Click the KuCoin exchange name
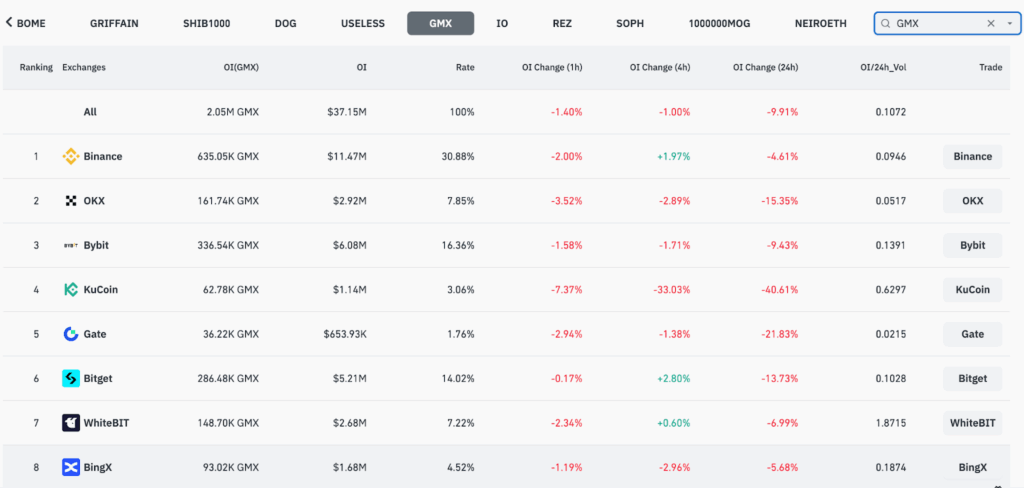1024x488 pixels. pos(101,290)
